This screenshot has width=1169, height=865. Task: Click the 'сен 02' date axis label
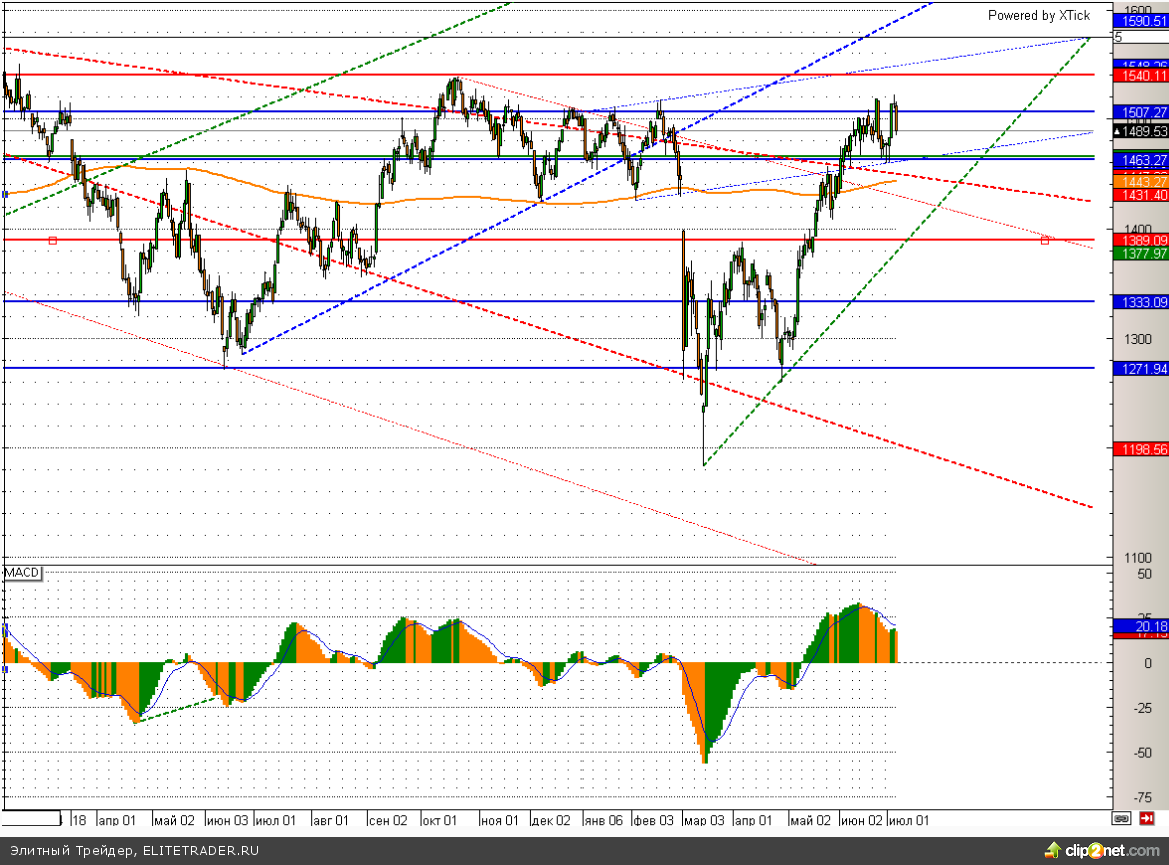click(388, 820)
